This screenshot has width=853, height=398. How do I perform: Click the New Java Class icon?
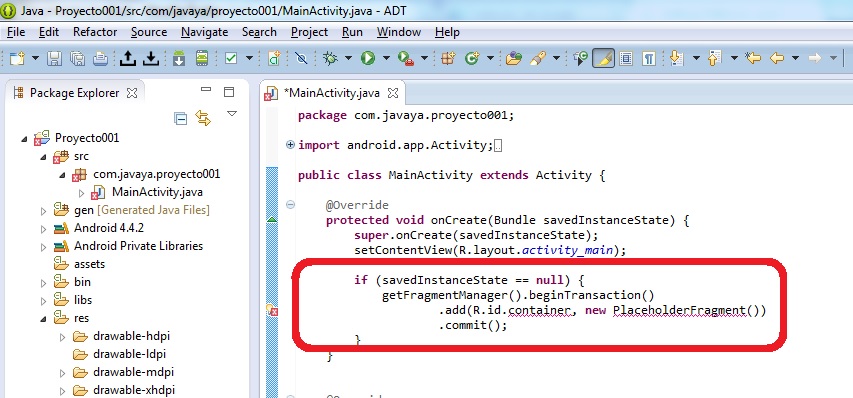coord(472,58)
